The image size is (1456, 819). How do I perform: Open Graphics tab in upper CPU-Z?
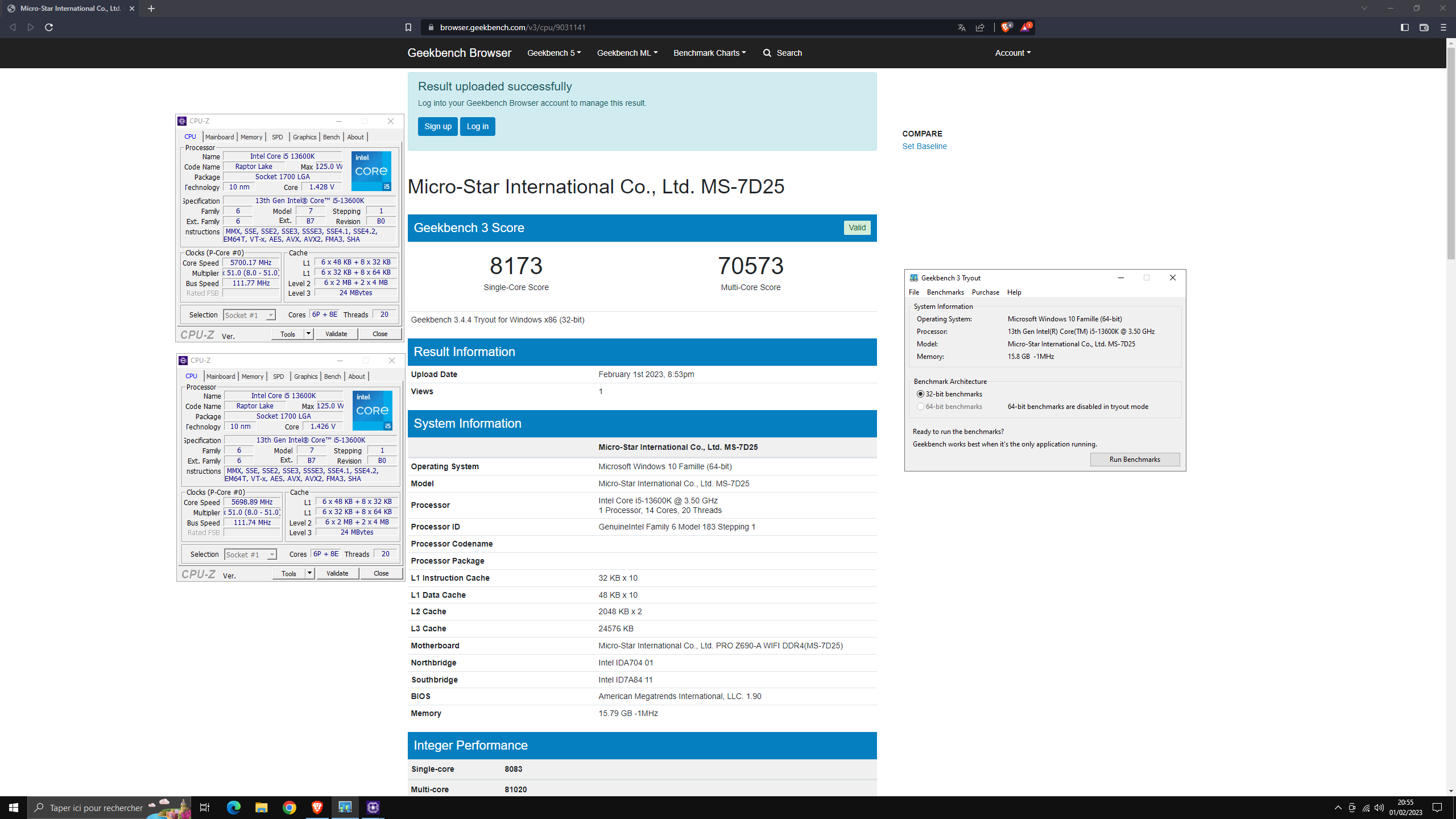305,137
